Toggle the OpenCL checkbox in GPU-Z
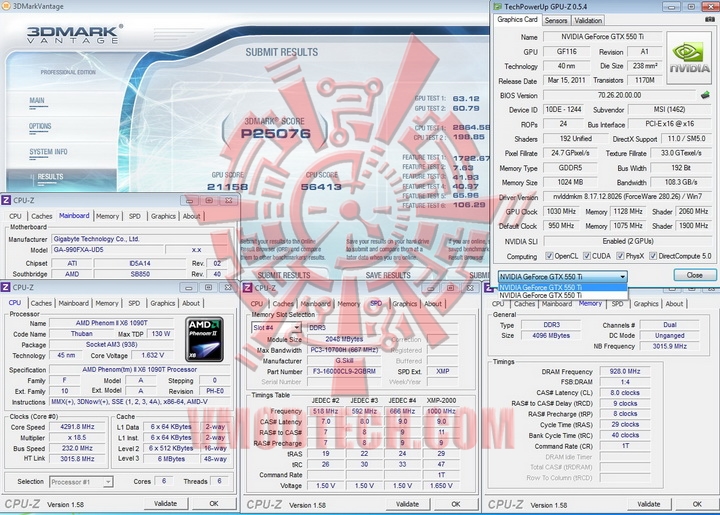 [x=549, y=256]
